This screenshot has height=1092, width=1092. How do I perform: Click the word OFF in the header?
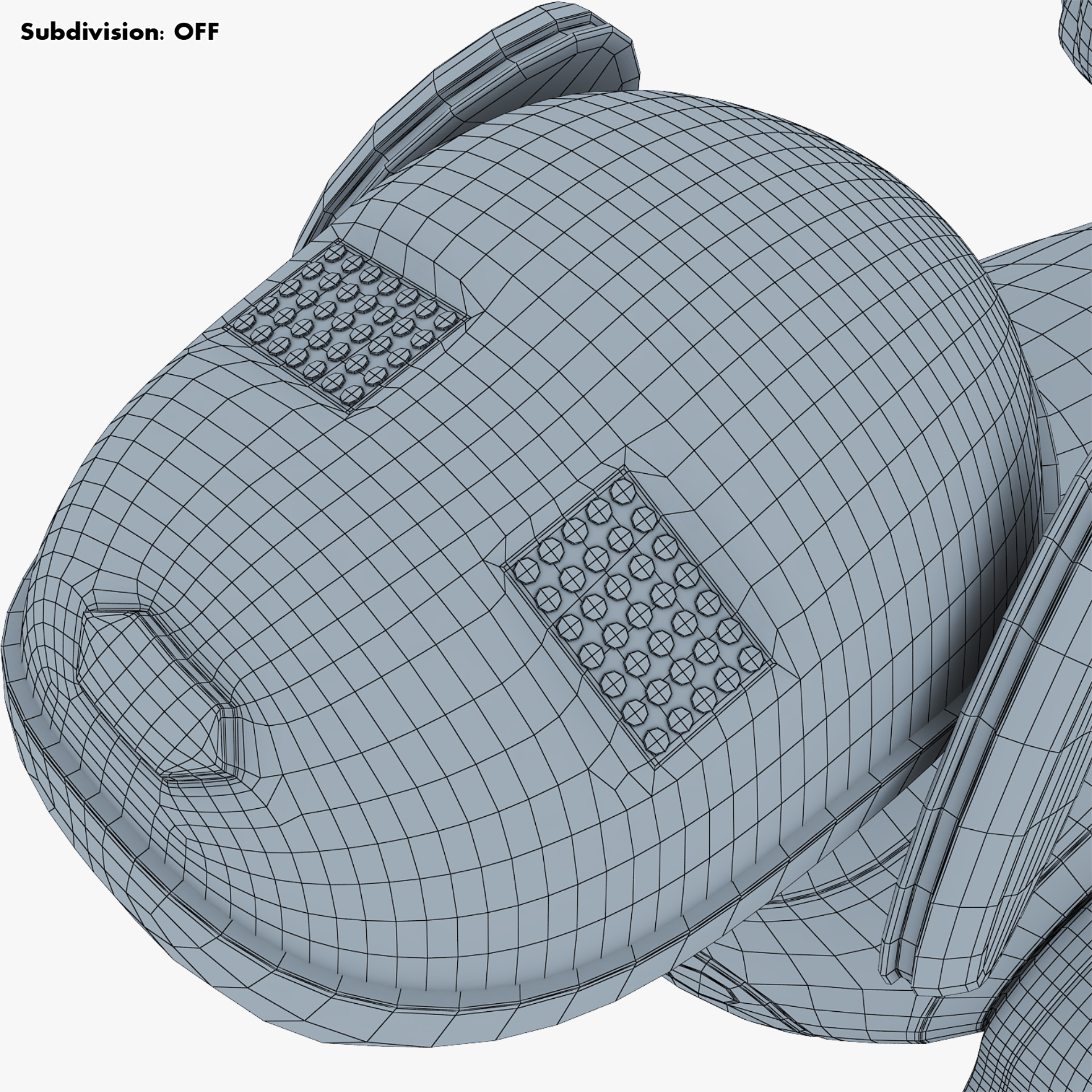[x=196, y=32]
